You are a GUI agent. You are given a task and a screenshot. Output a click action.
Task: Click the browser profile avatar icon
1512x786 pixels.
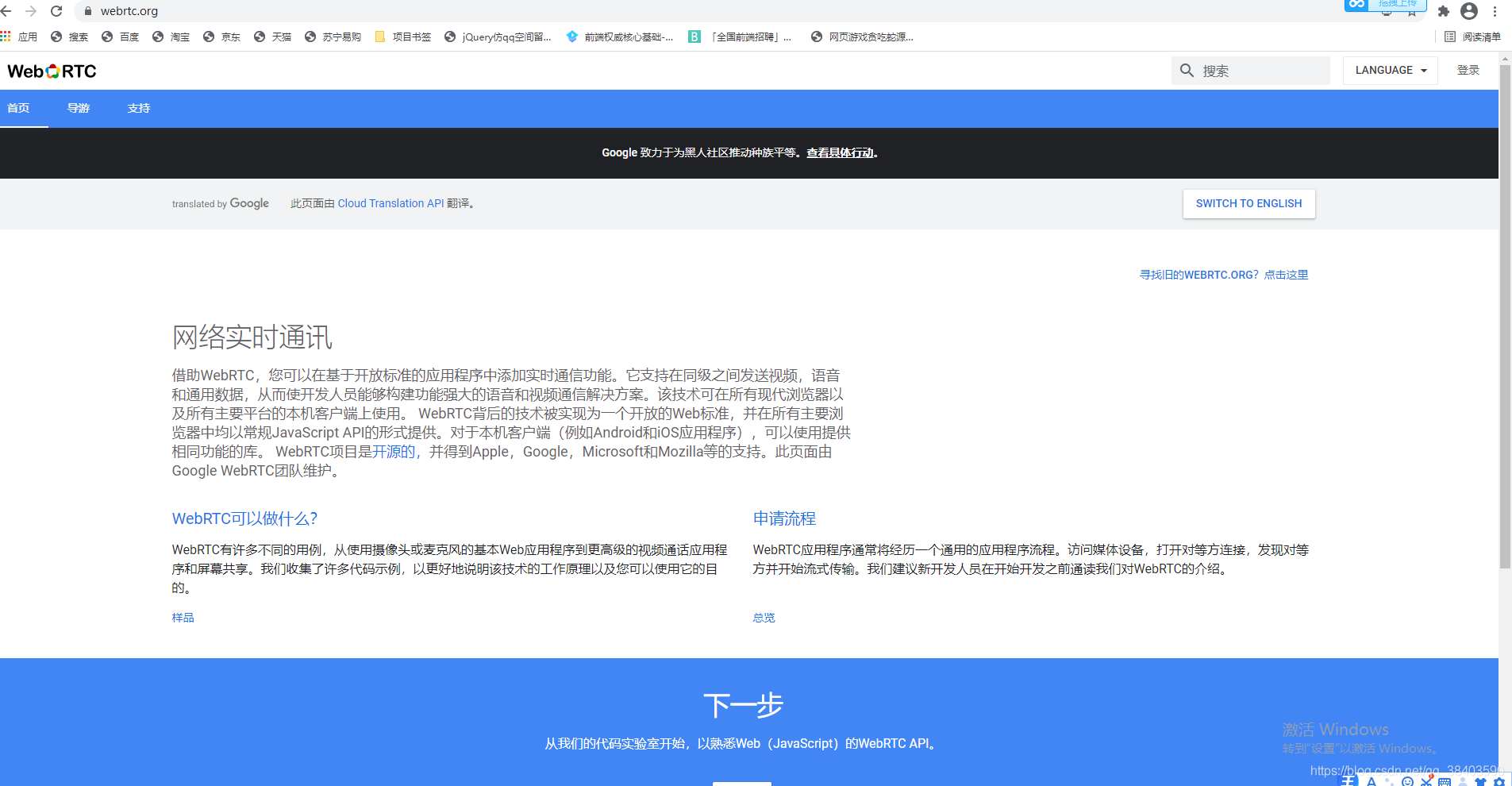pyautogui.click(x=1470, y=11)
